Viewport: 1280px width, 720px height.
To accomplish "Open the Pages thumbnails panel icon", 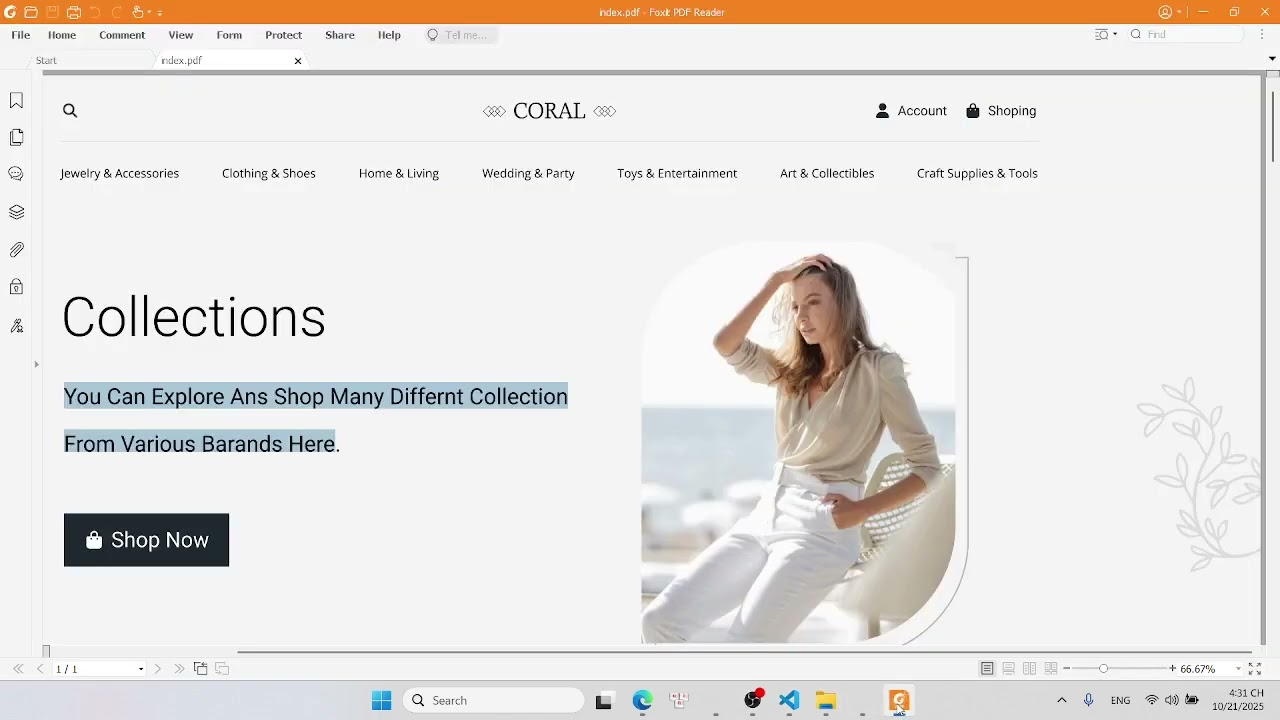I will tap(16, 137).
